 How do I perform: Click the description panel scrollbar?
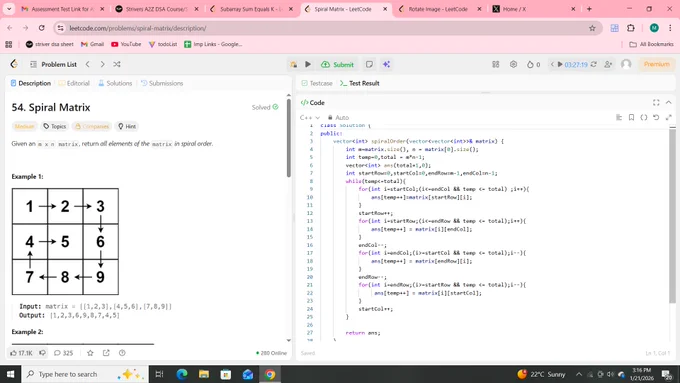click(289, 138)
